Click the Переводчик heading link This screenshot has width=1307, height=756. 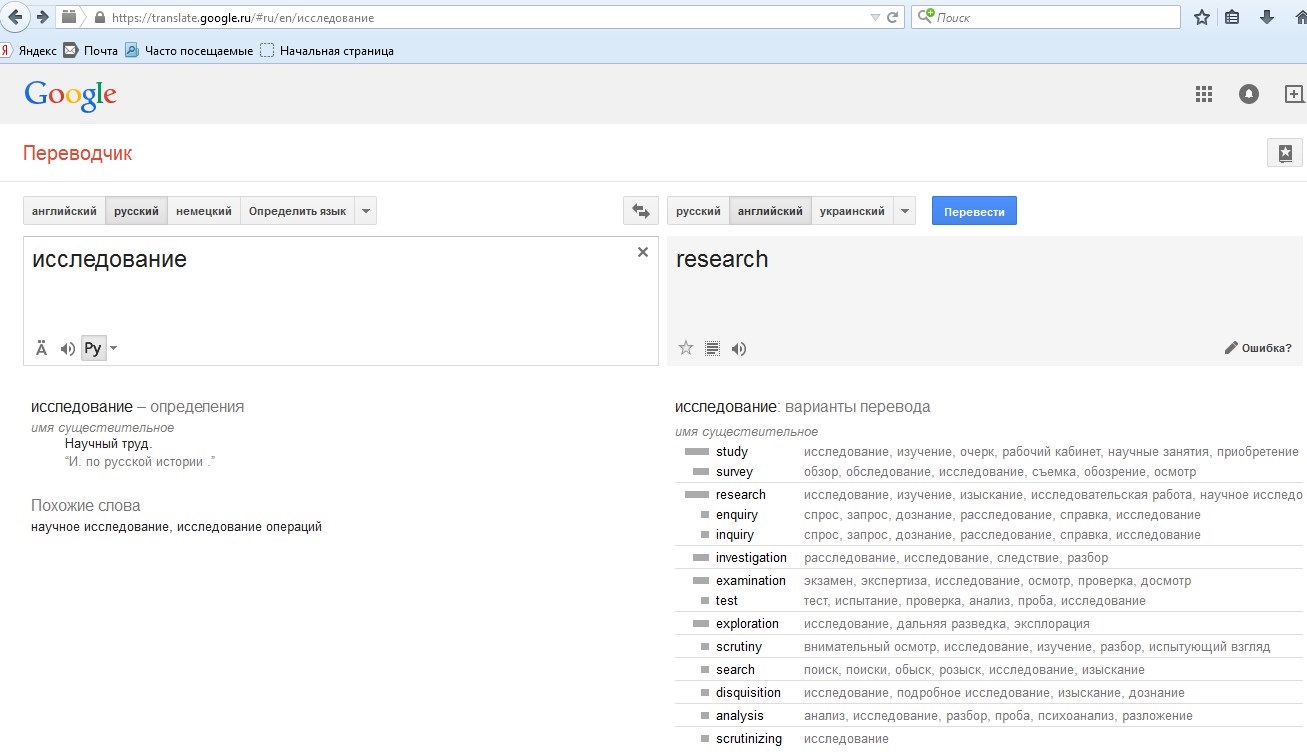(x=77, y=153)
